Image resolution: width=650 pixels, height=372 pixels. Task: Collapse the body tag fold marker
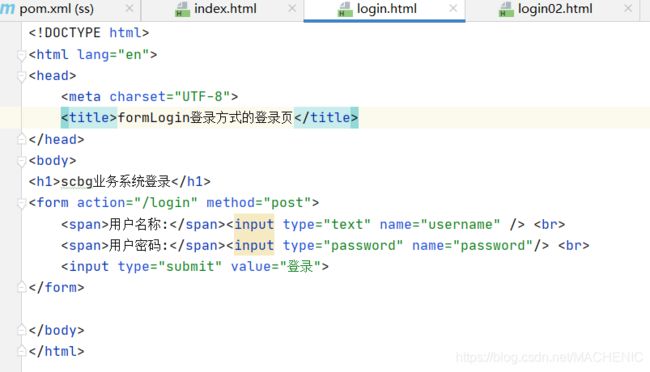21,161
